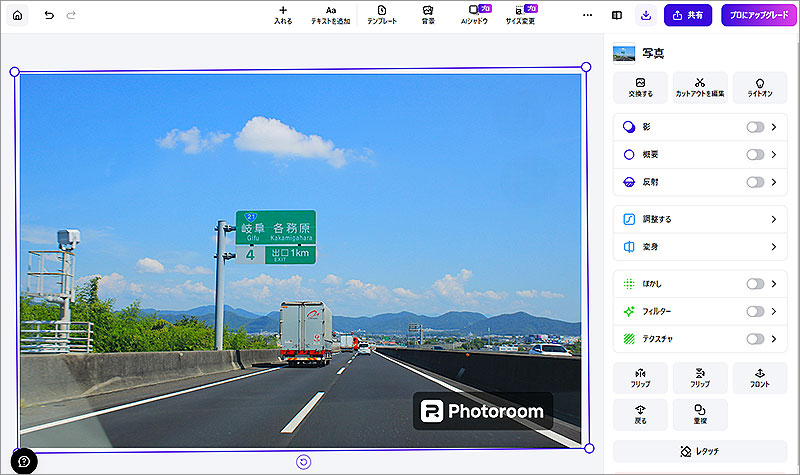Image resolution: width=800 pixels, height=475 pixels.
Task: Turn on the ぼかし blur toggle
Action: pyautogui.click(x=755, y=284)
